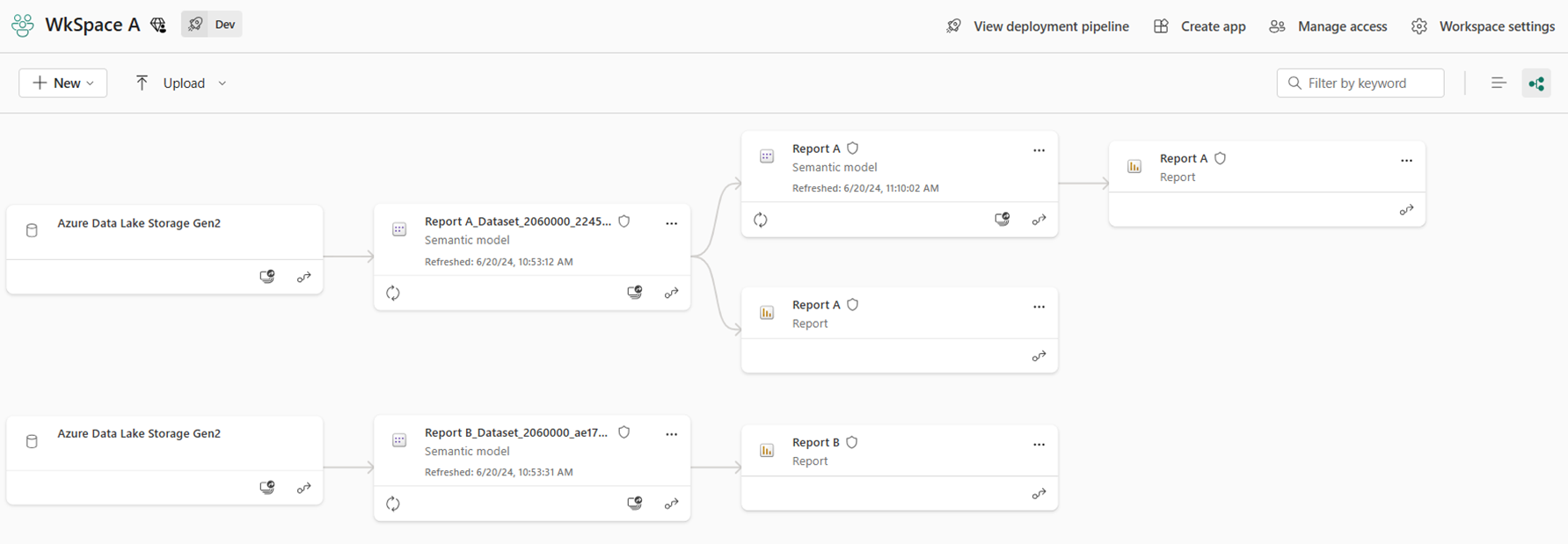Open more options for Report A semantic model

(x=1039, y=150)
